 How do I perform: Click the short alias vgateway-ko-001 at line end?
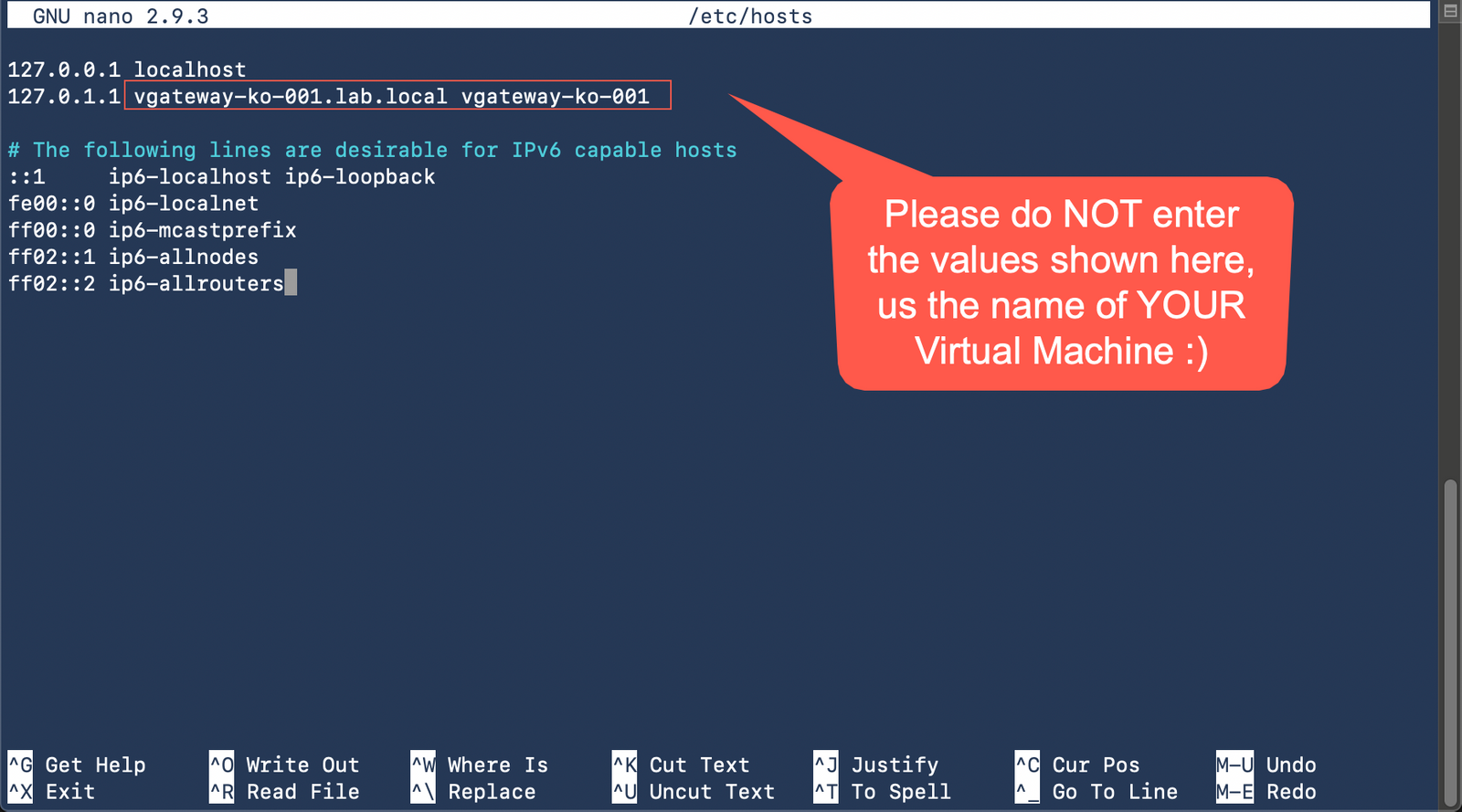[556, 96]
